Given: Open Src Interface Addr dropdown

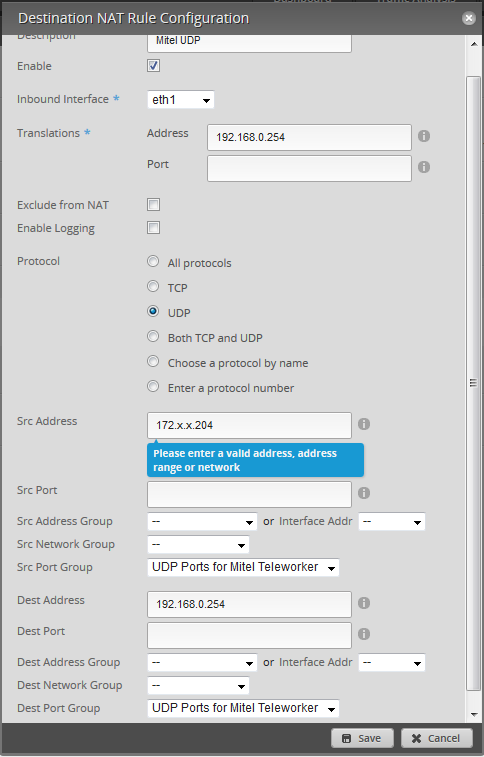Looking at the screenshot, I should pos(392,521).
